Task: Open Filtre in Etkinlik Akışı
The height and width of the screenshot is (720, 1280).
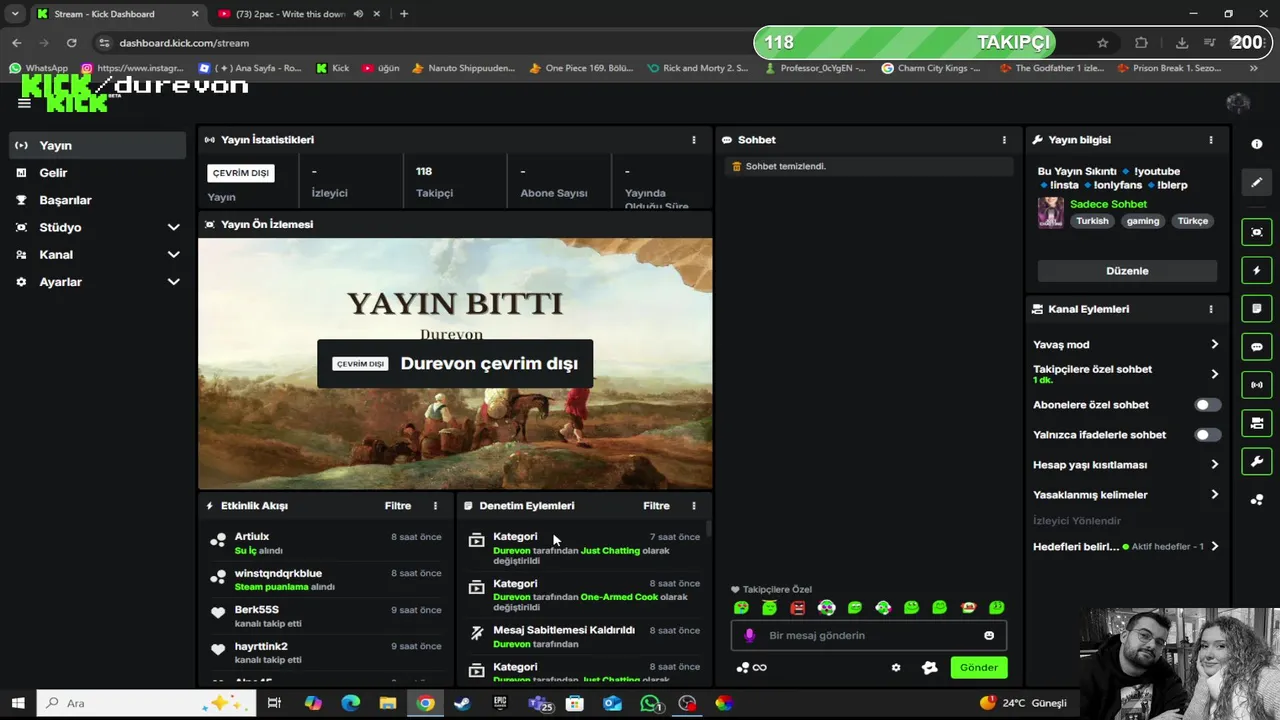Action: 398,506
